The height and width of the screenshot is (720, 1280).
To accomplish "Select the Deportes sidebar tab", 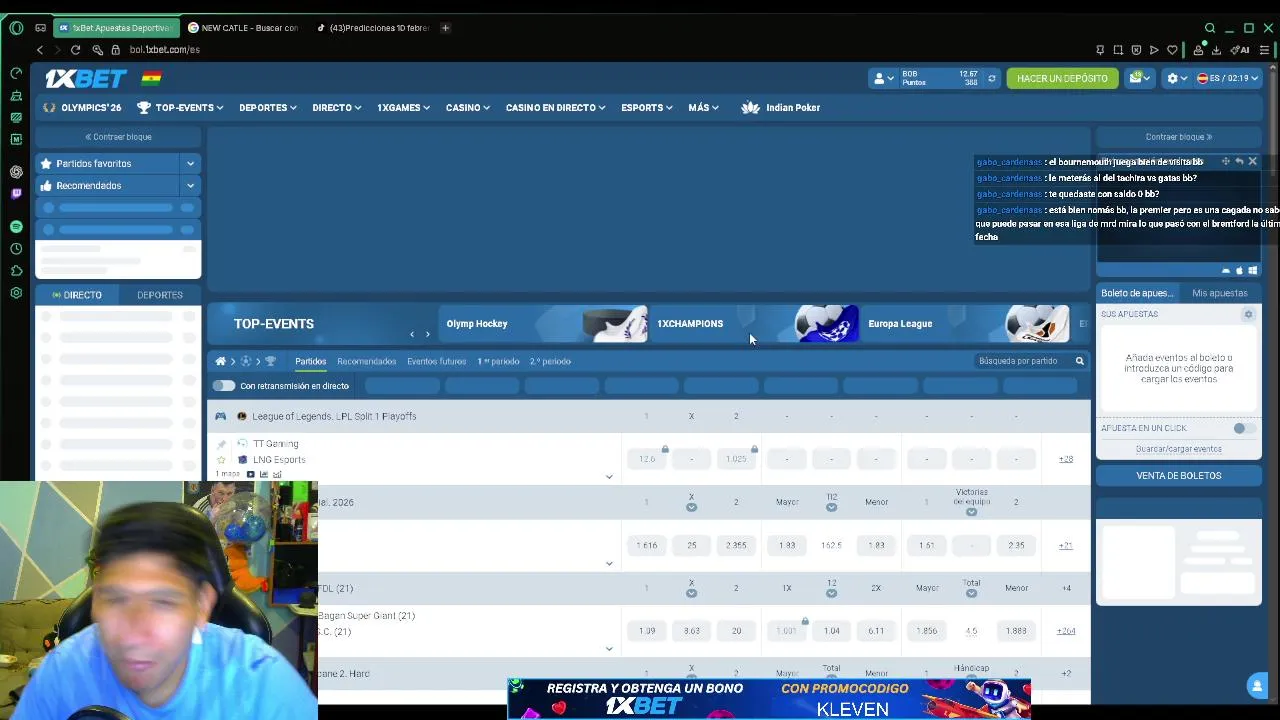I will [x=160, y=295].
